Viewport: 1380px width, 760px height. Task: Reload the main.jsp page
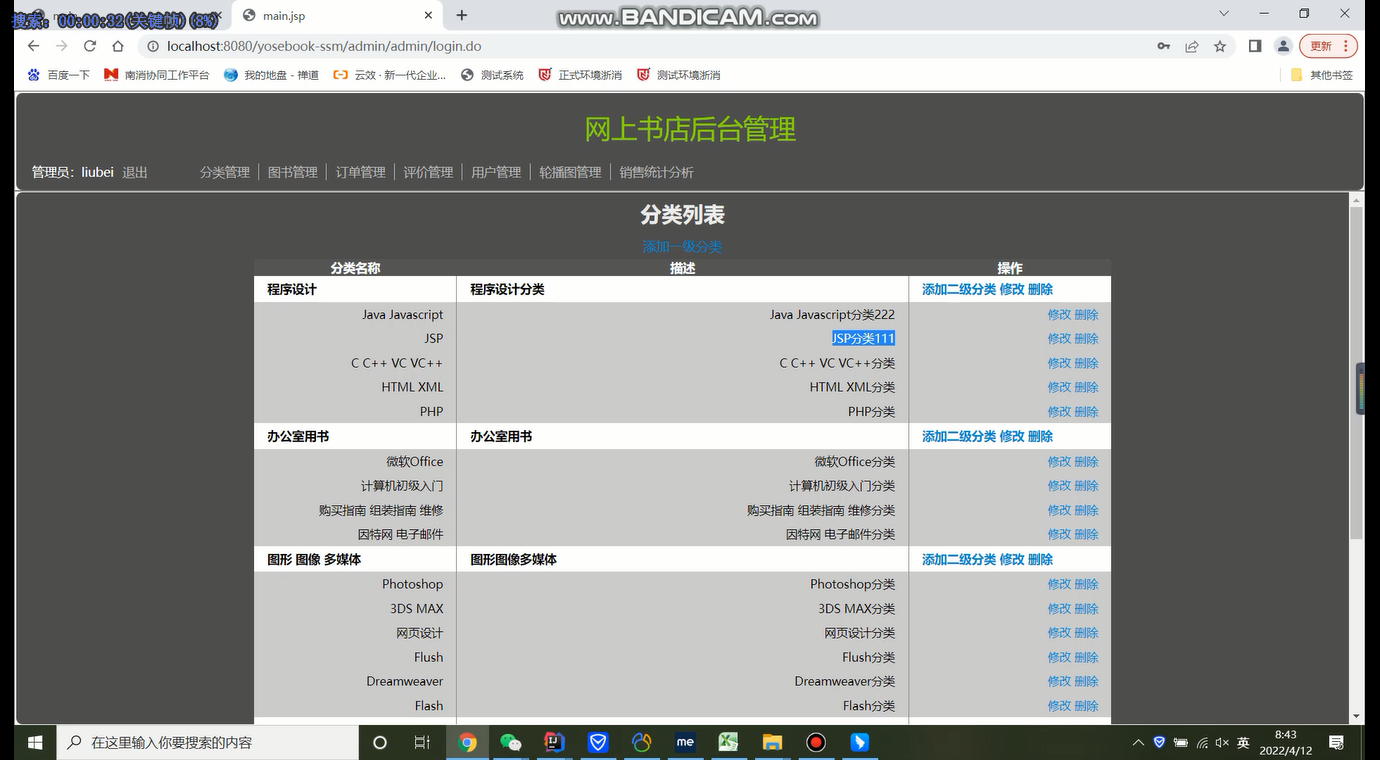(x=89, y=46)
